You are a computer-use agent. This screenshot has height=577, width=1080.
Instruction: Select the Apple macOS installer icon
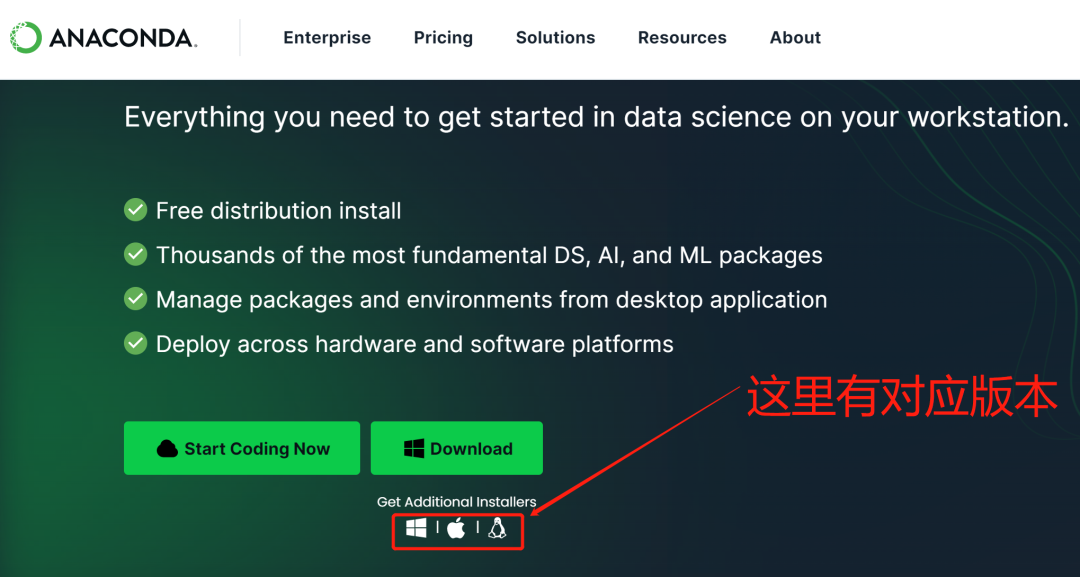pyautogui.click(x=456, y=529)
